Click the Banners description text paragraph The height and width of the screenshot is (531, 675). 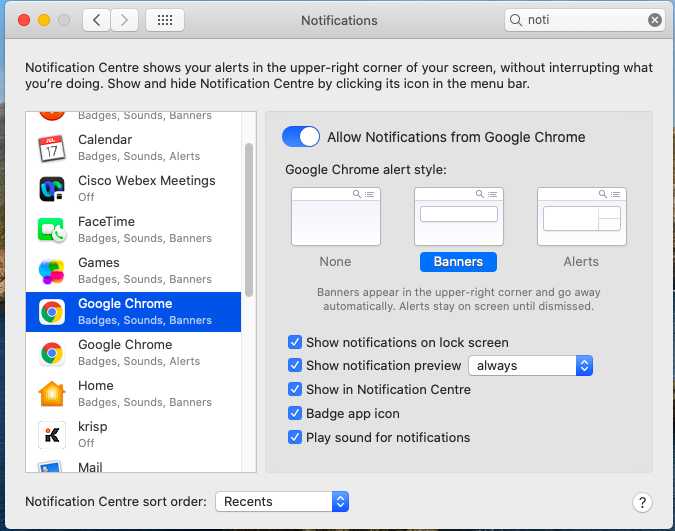click(458, 299)
